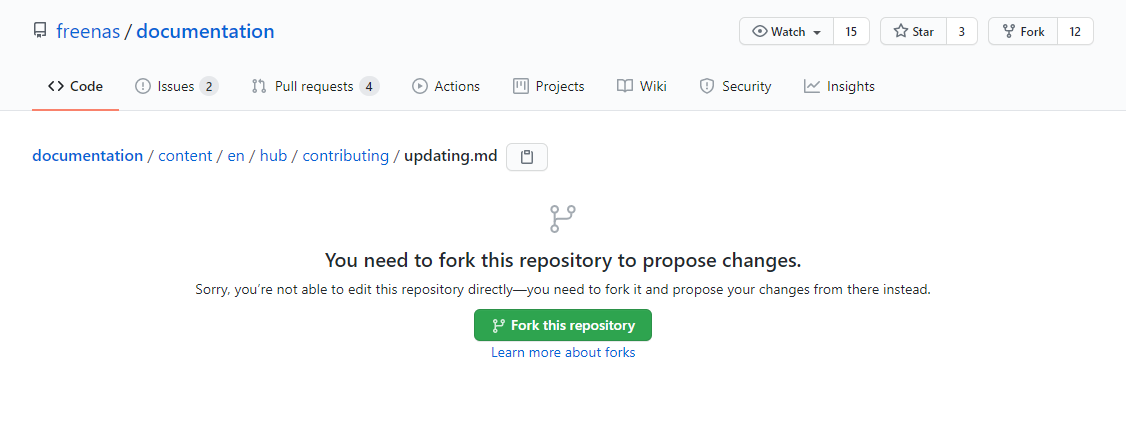Star this repository
This screenshot has width=1126, height=441.
click(x=913, y=32)
